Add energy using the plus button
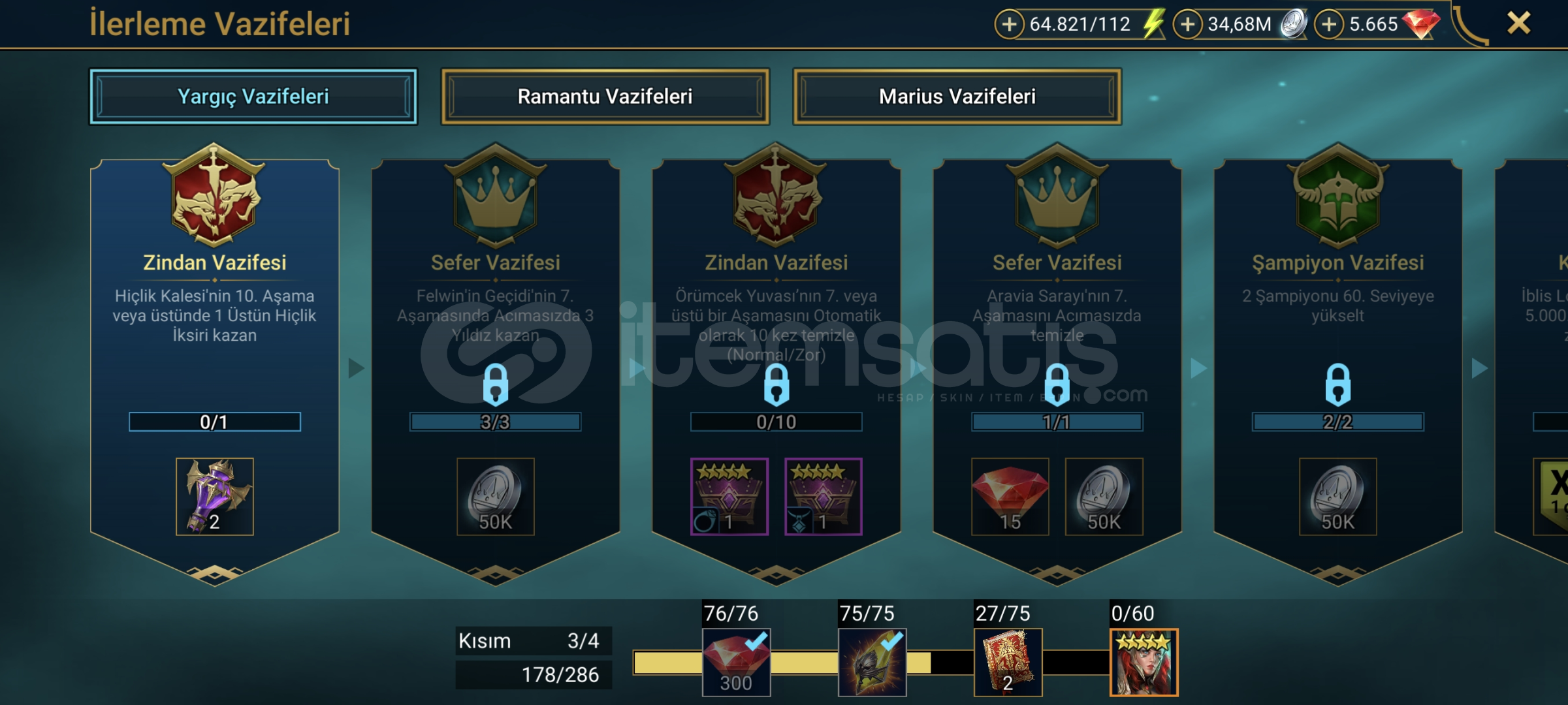This screenshot has width=1568, height=705. pyautogui.click(x=1009, y=25)
